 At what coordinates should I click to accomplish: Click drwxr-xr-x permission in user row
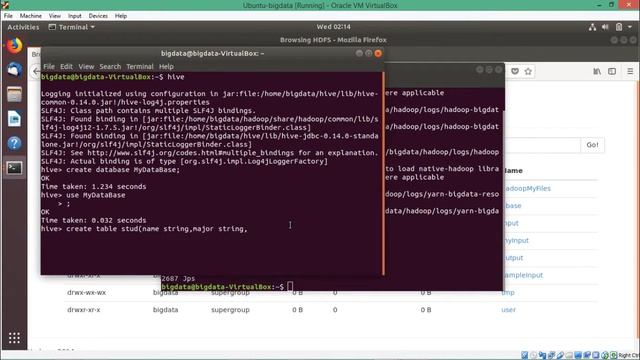tap(84, 310)
